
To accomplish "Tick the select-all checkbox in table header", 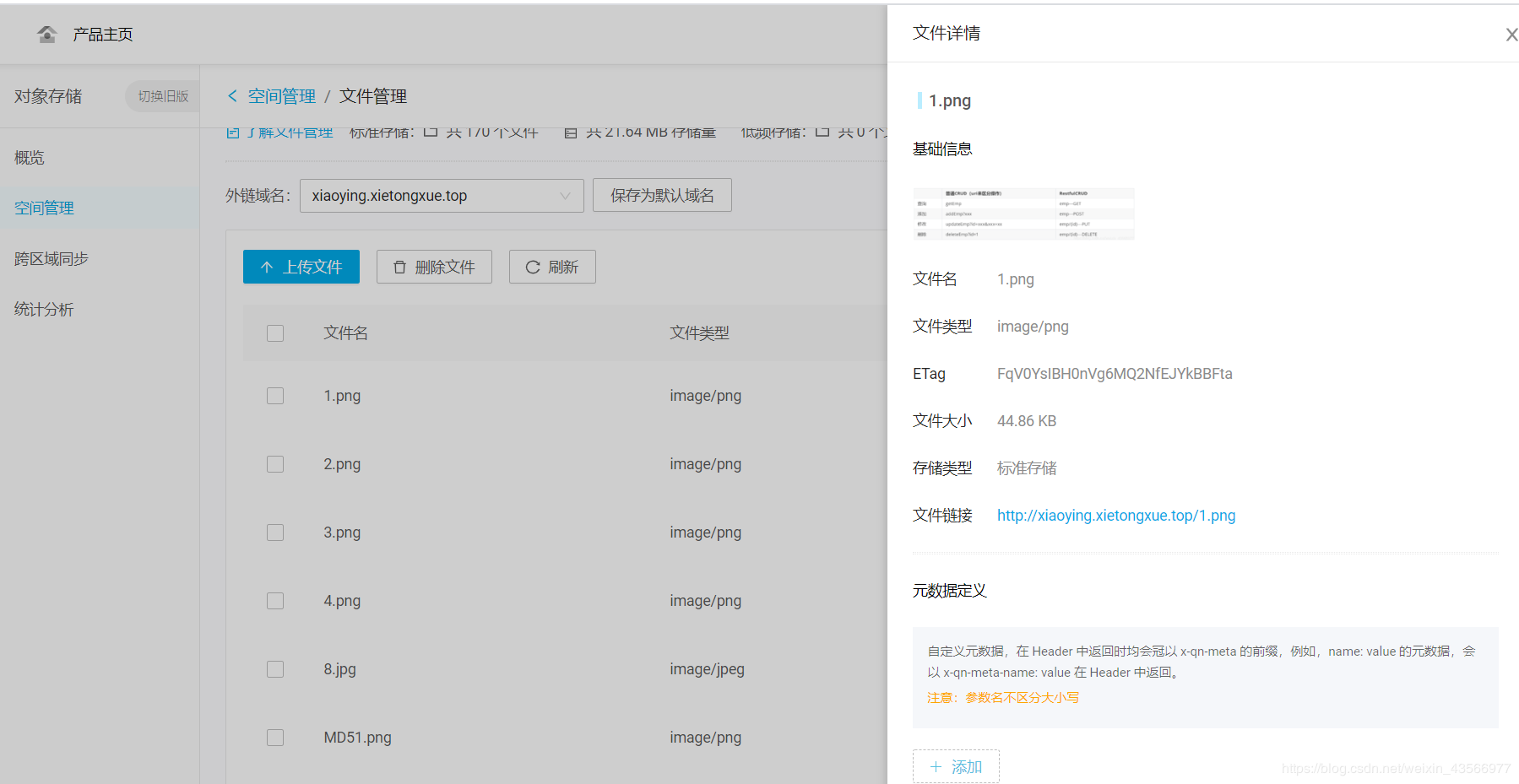I will pos(275,333).
